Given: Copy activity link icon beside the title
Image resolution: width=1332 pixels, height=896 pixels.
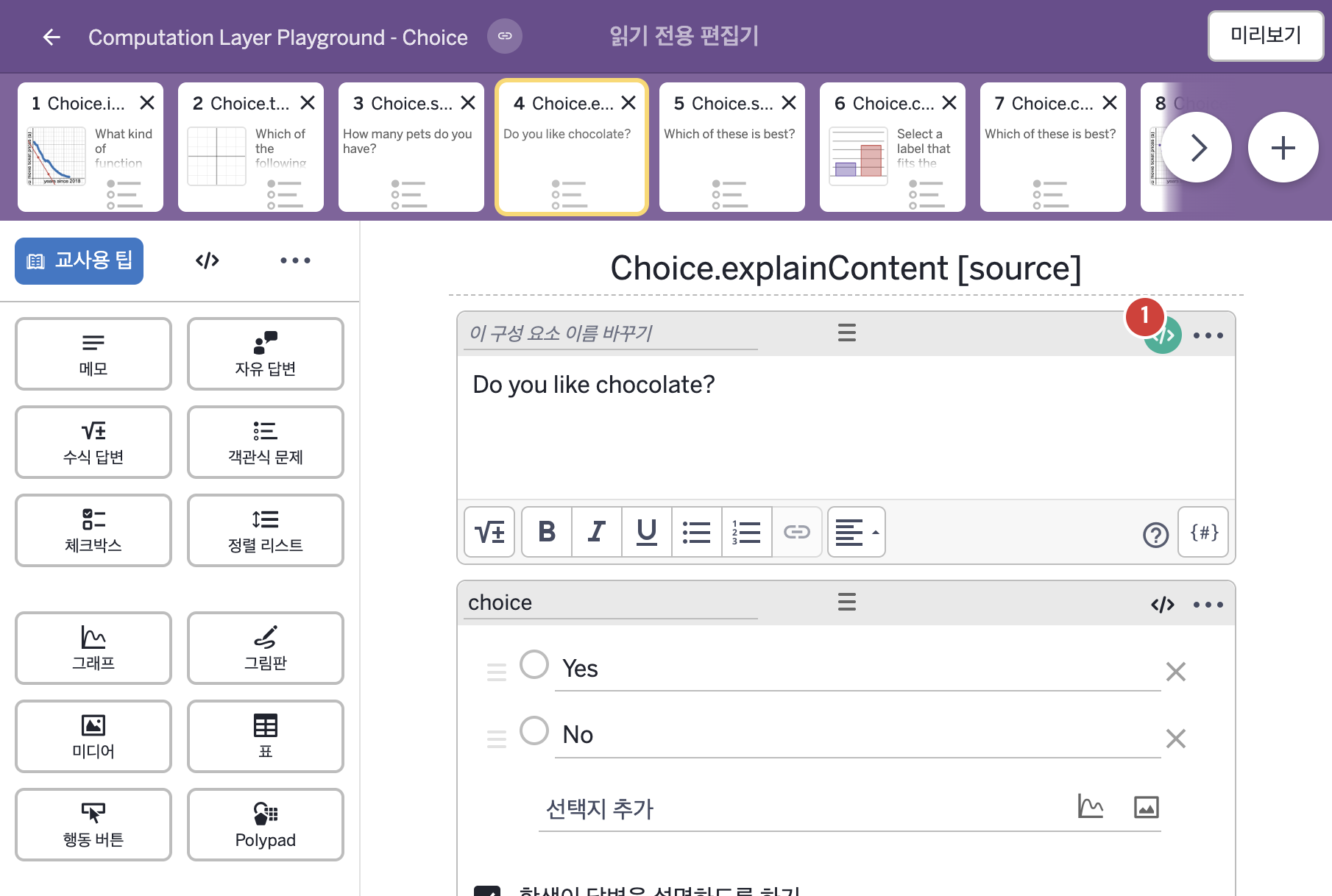Looking at the screenshot, I should [505, 36].
